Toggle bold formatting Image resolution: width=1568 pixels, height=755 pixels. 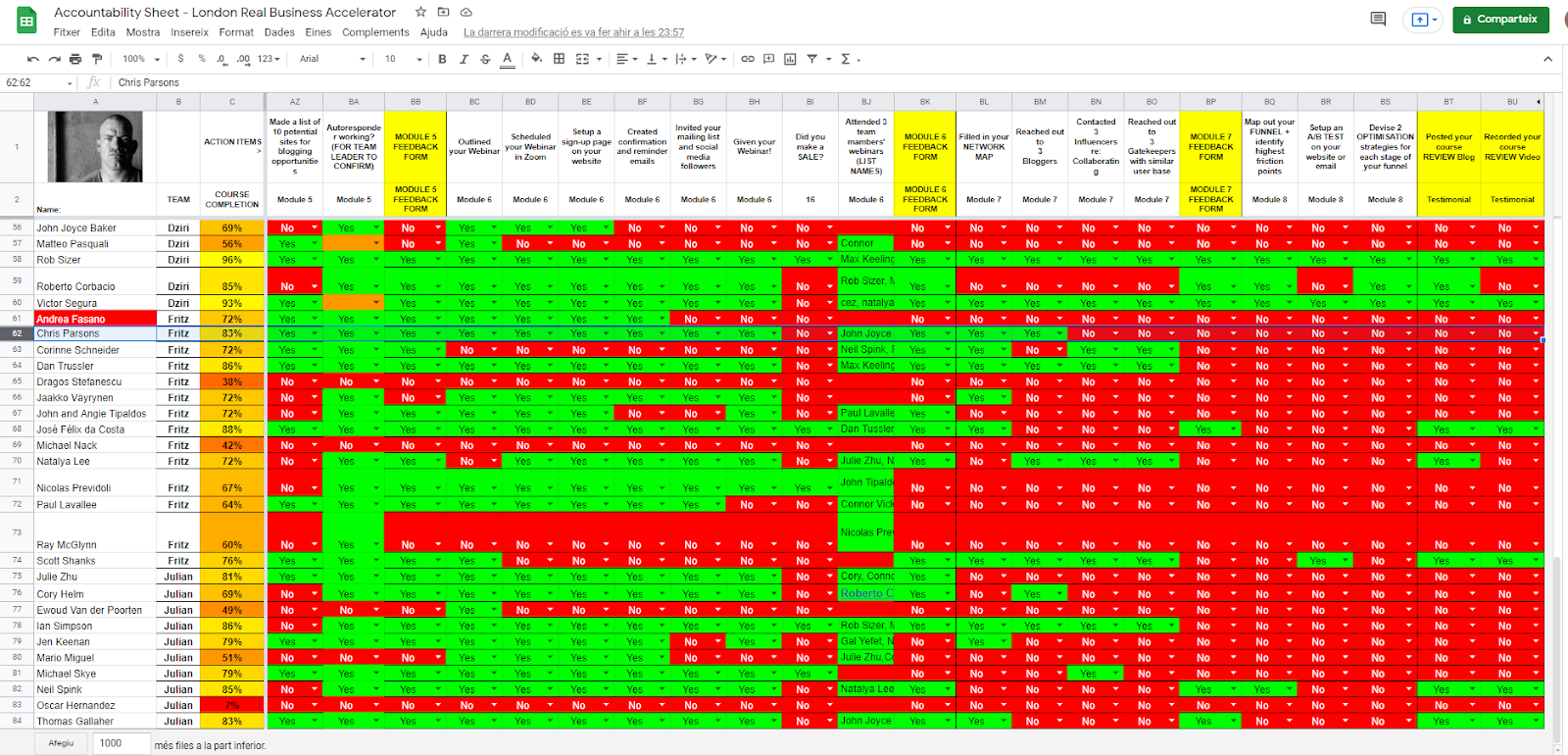click(442, 59)
